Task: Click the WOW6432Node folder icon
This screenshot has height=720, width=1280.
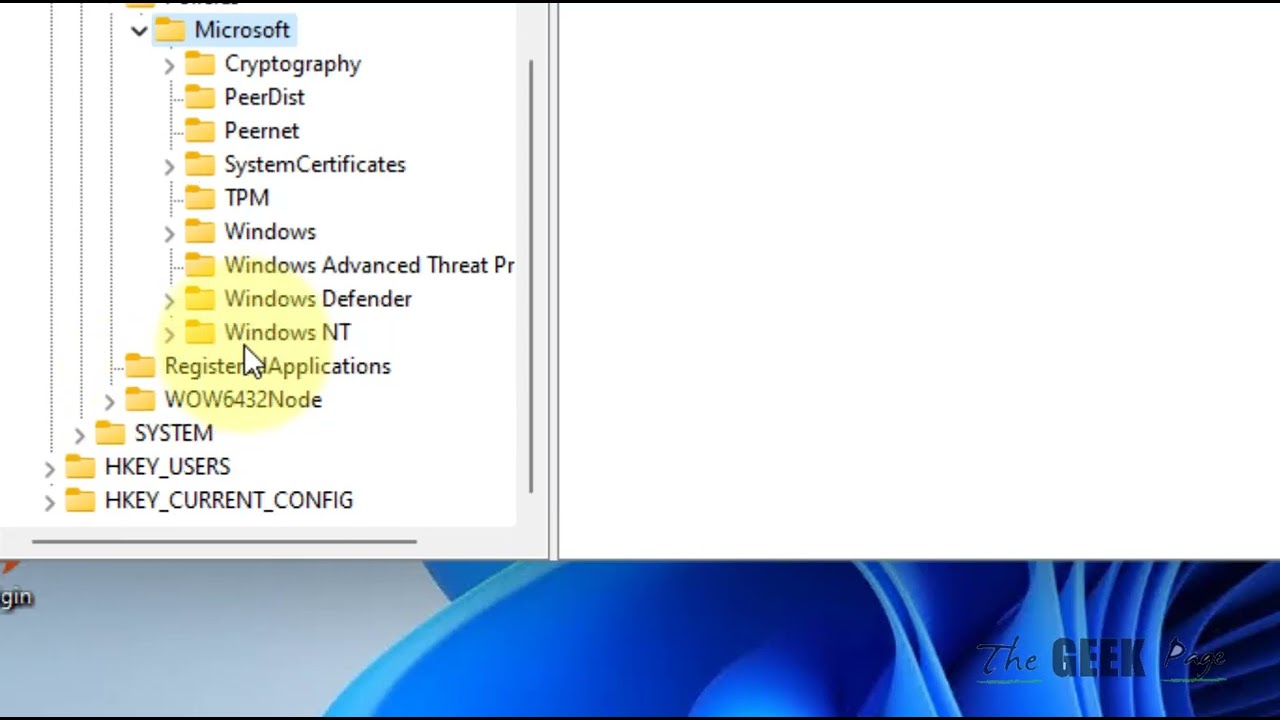Action: 140,399
